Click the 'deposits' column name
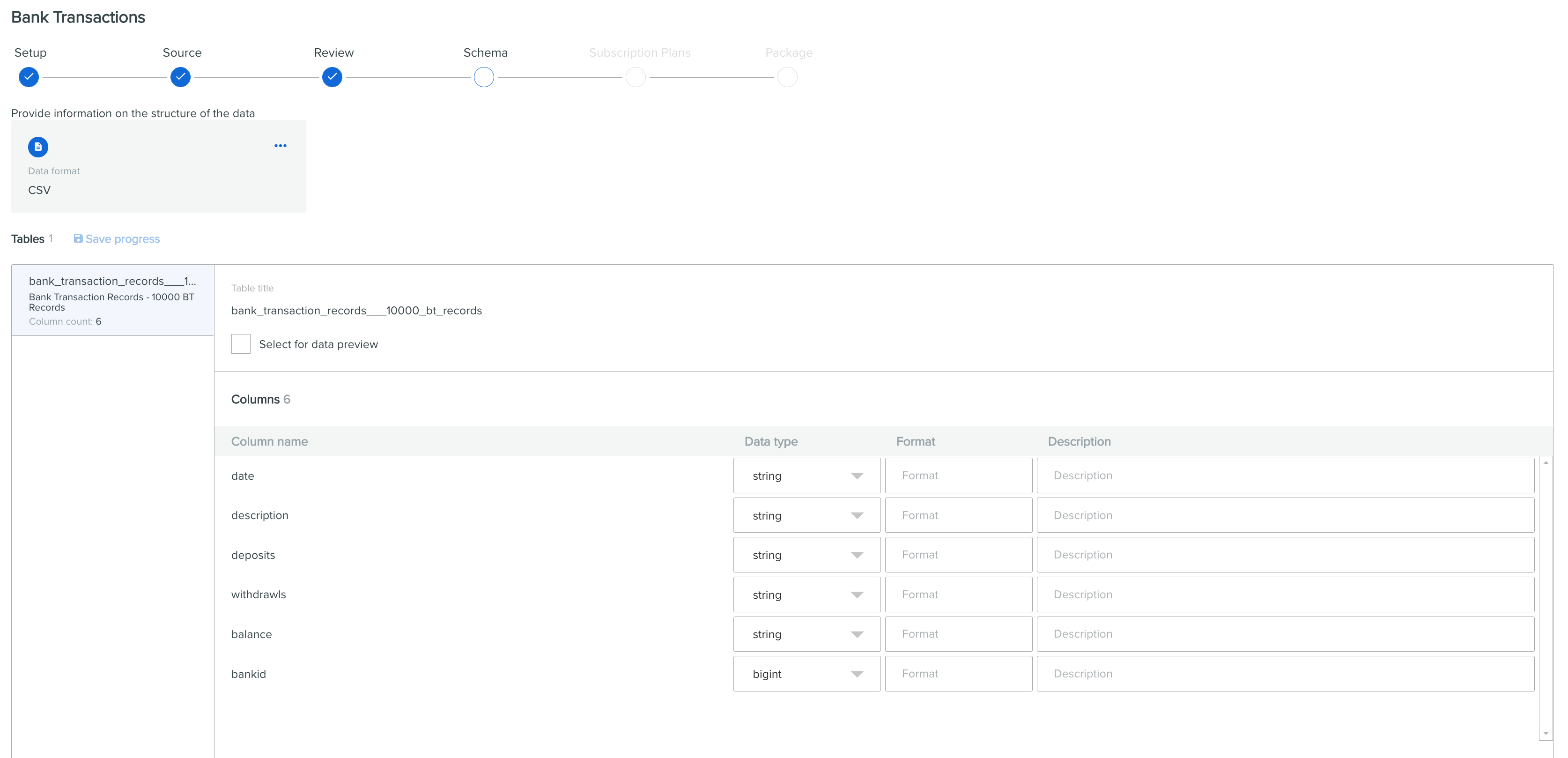The image size is (1568, 758). 253,555
